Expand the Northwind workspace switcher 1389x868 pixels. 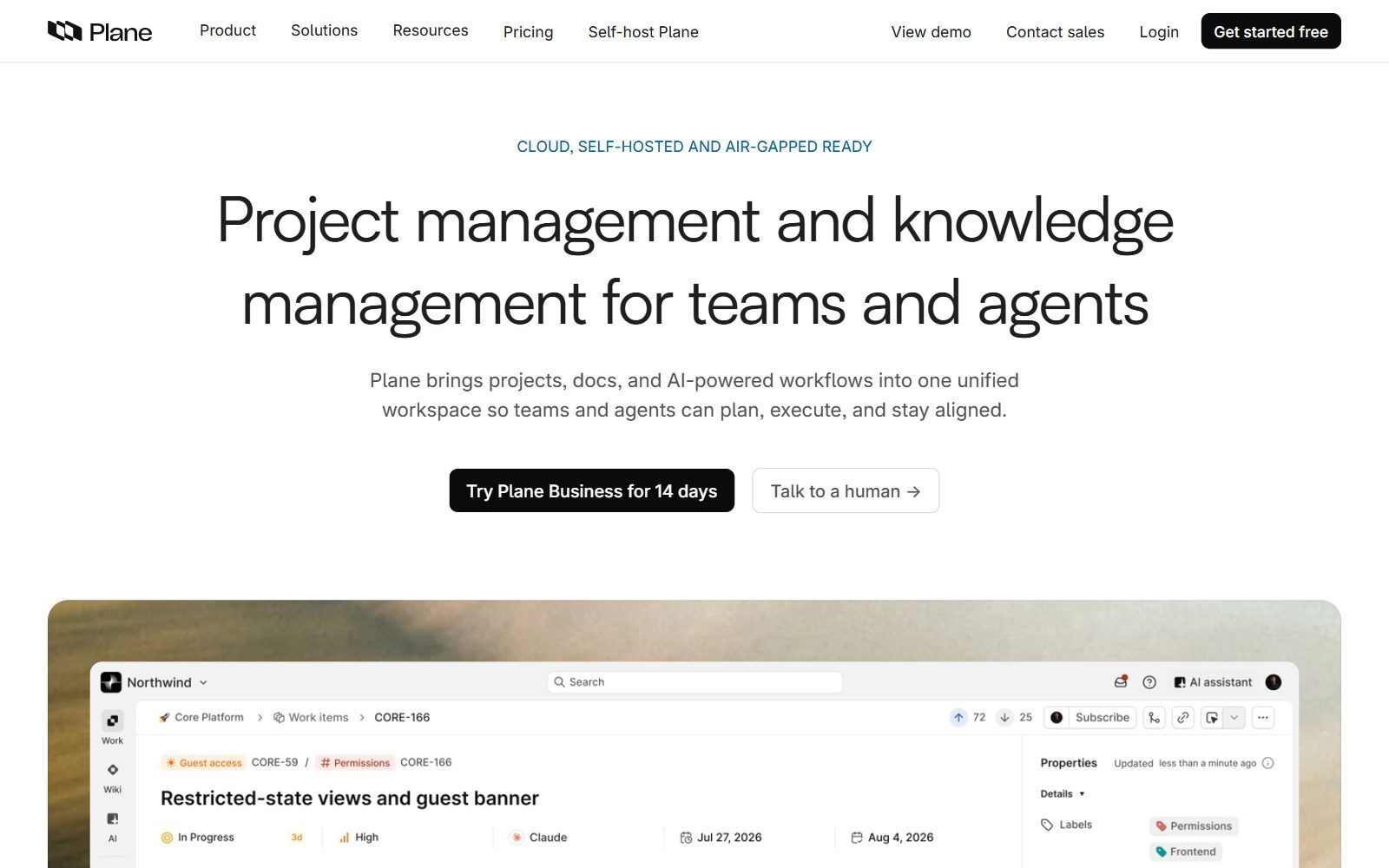(x=155, y=682)
